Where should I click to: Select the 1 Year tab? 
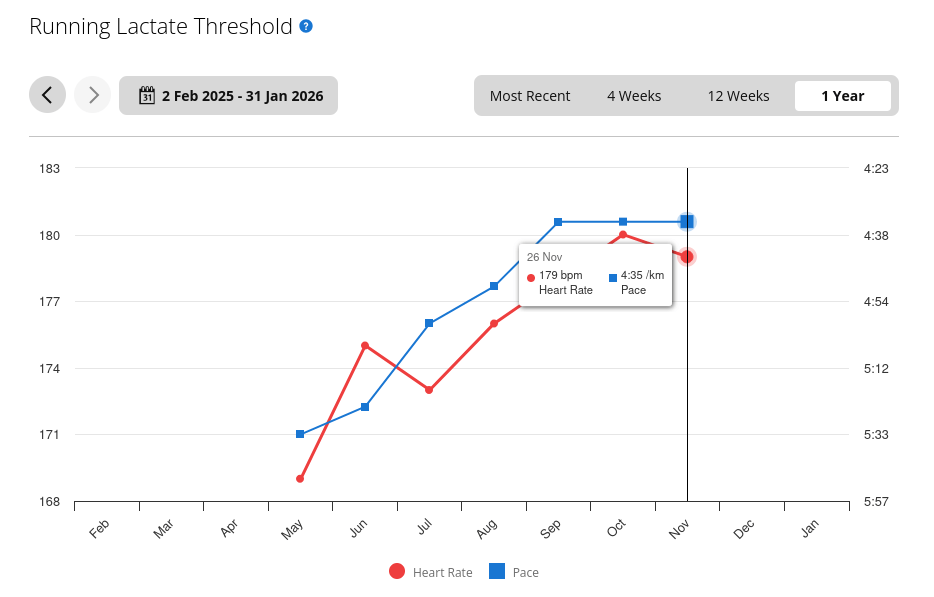[x=842, y=96]
